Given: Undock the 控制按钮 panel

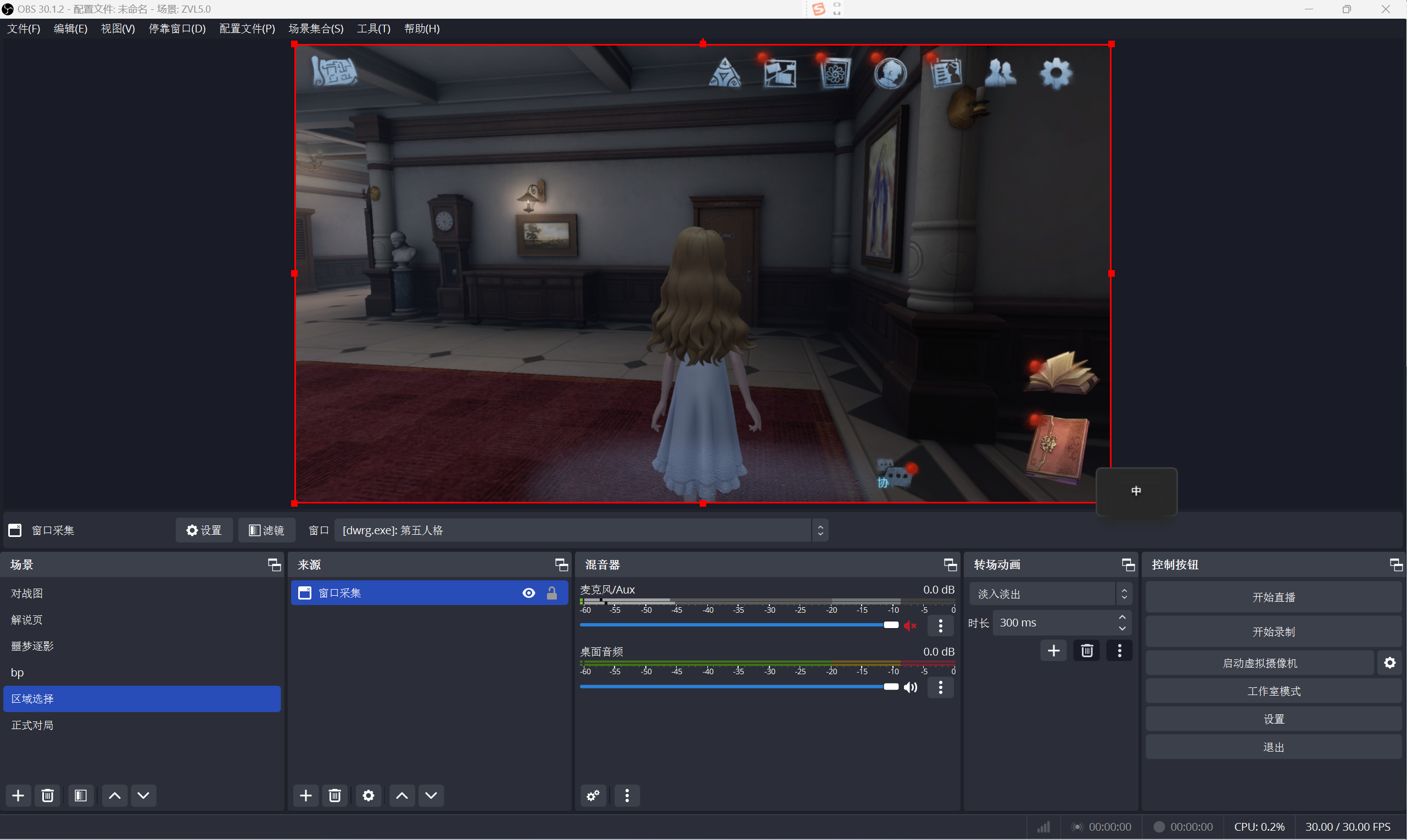Looking at the screenshot, I should [1395, 564].
